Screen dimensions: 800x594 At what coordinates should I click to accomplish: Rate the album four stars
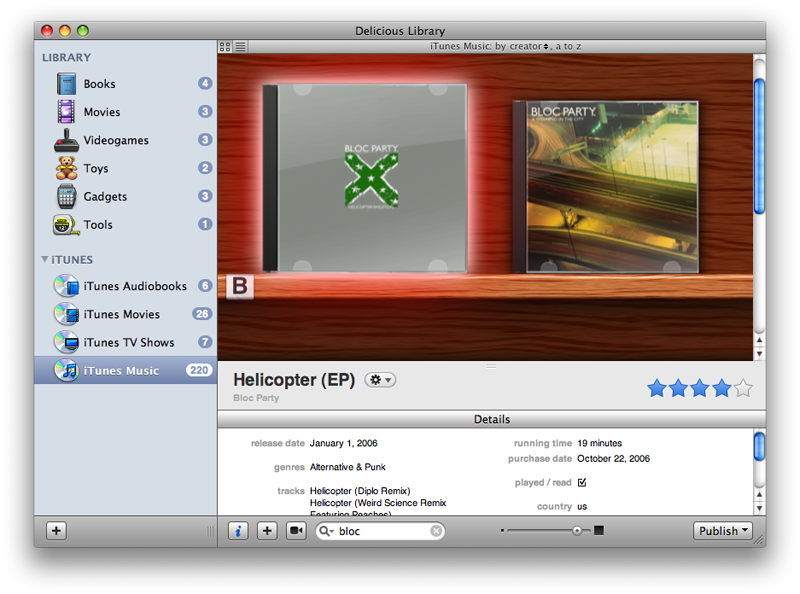[x=721, y=388]
